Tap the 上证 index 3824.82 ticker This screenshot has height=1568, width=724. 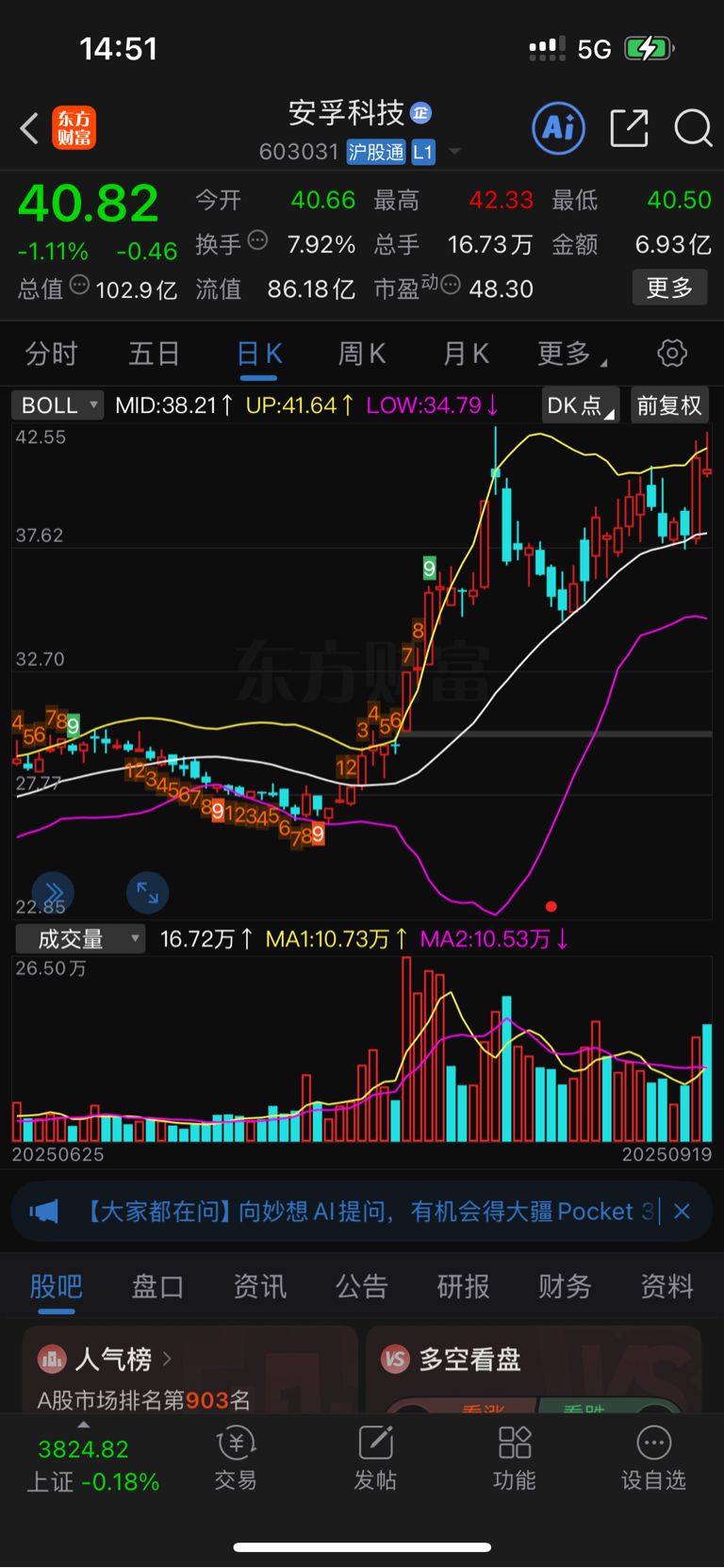(92, 1465)
